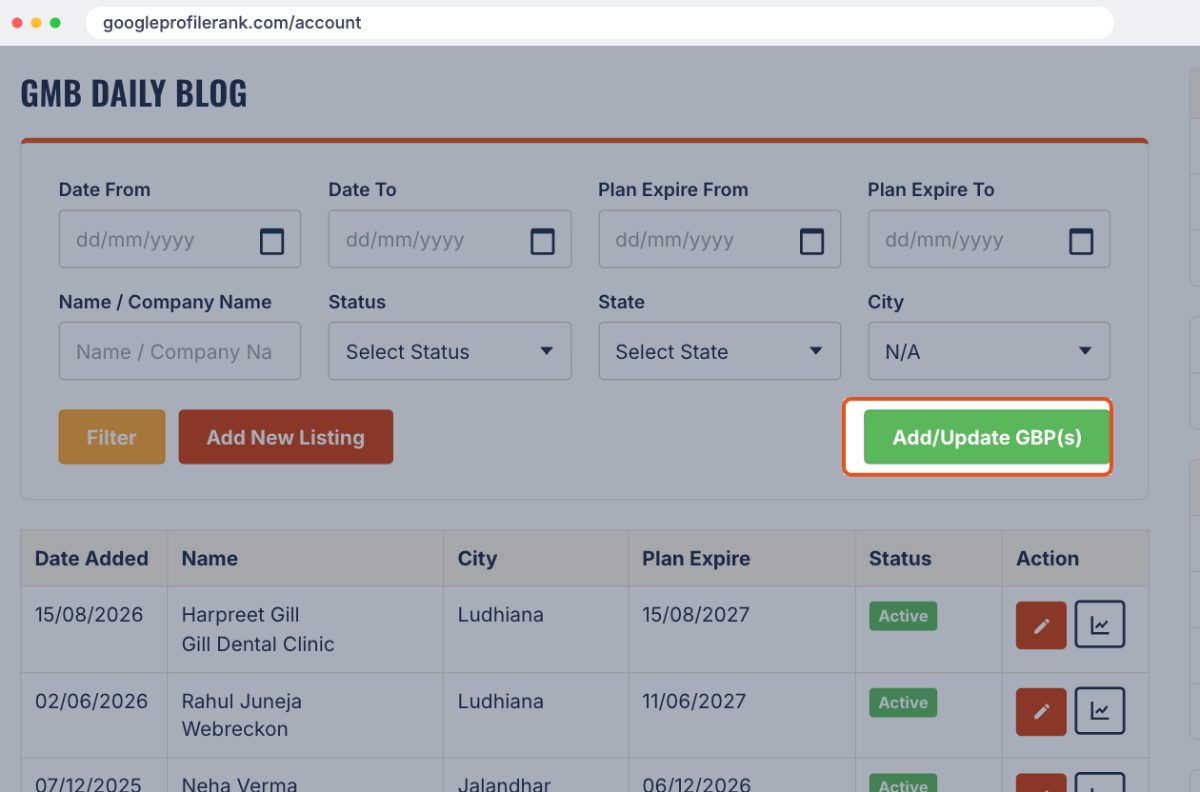
Task: View stats chart for Harpreet Gill
Action: (x=1100, y=625)
